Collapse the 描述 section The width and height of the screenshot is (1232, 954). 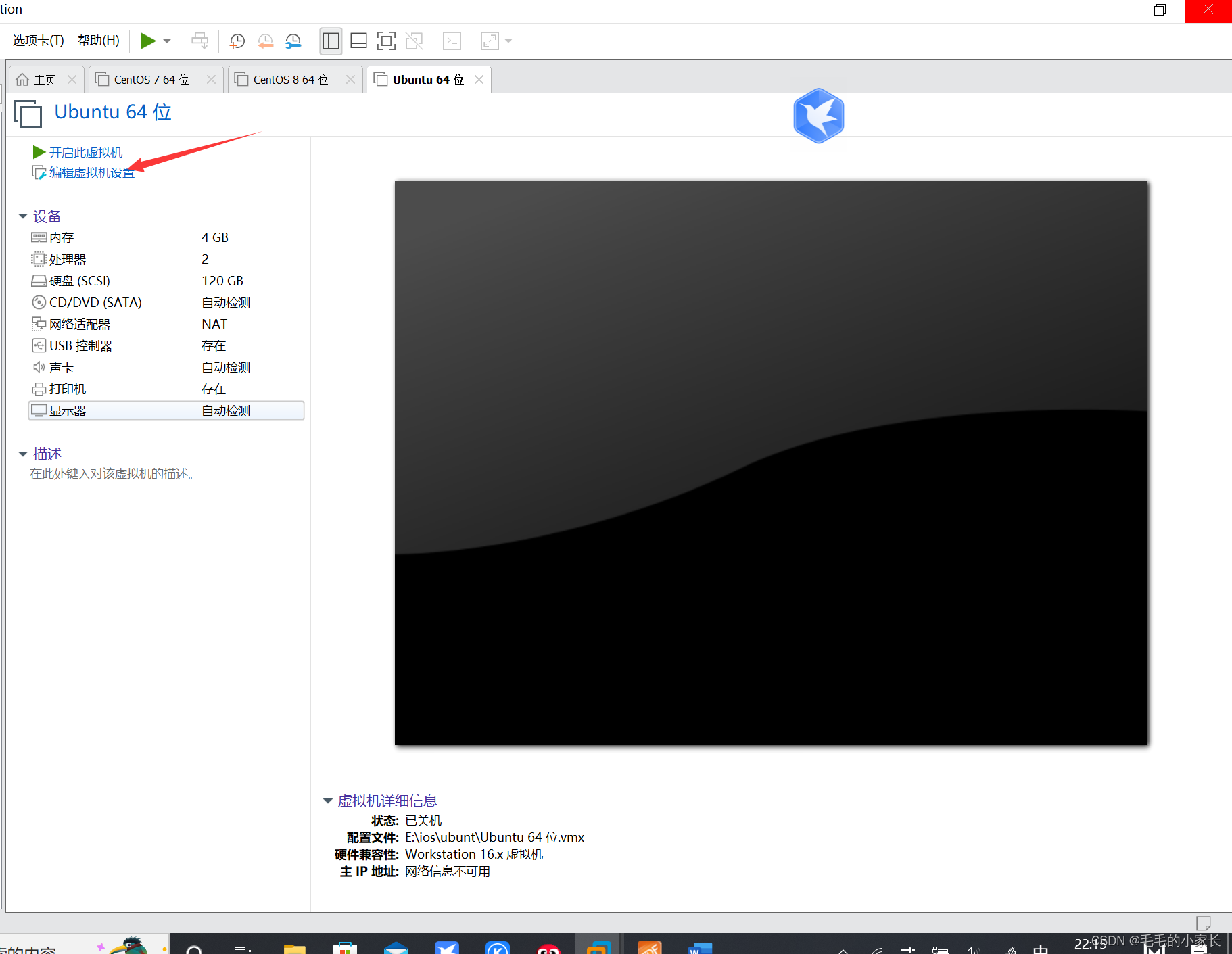pyautogui.click(x=23, y=454)
